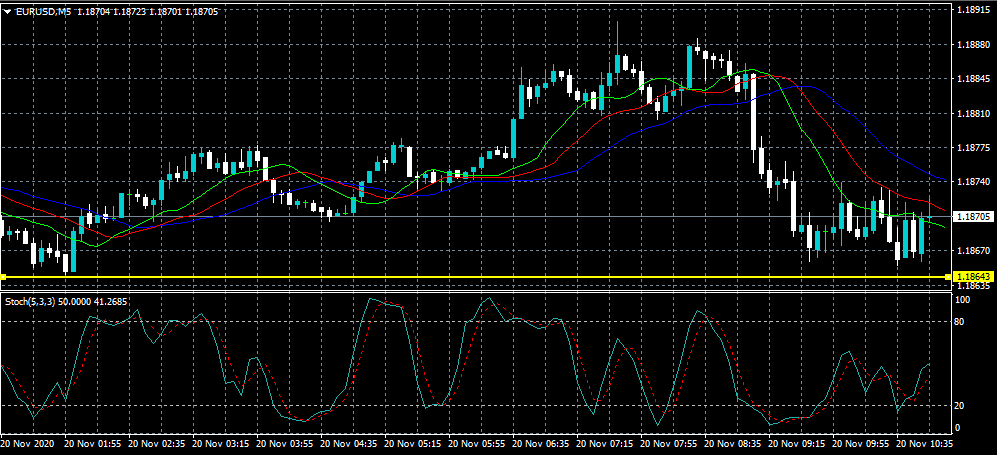Click price scale value 1.18845
Screen dimensions: 997x455
pos(975,79)
